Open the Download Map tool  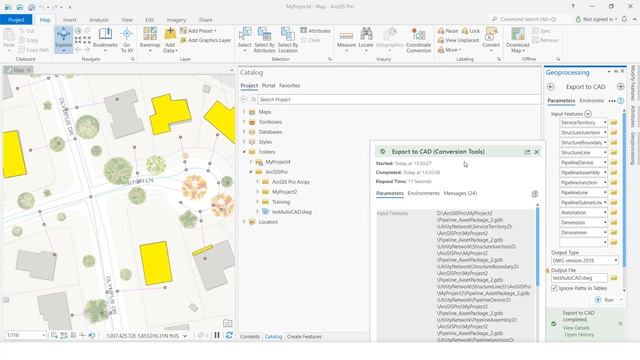coord(518,39)
